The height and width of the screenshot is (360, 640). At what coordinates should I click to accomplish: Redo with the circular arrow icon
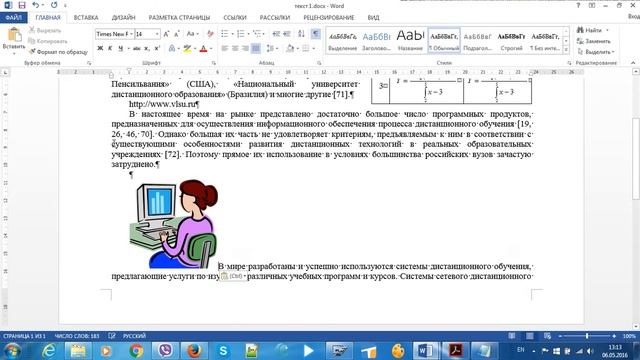[54, 5]
